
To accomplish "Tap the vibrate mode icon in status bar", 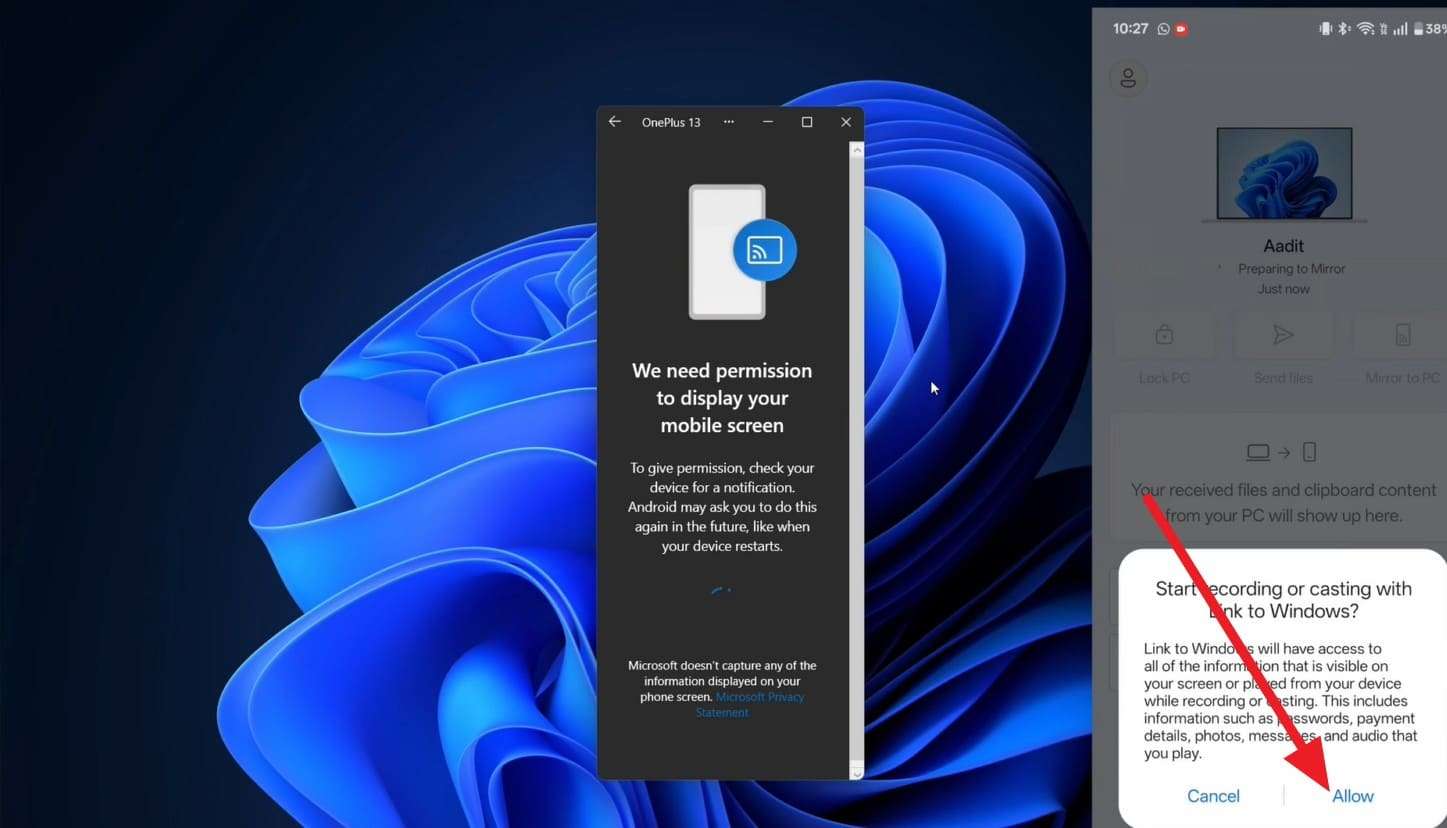I will click(x=1326, y=29).
